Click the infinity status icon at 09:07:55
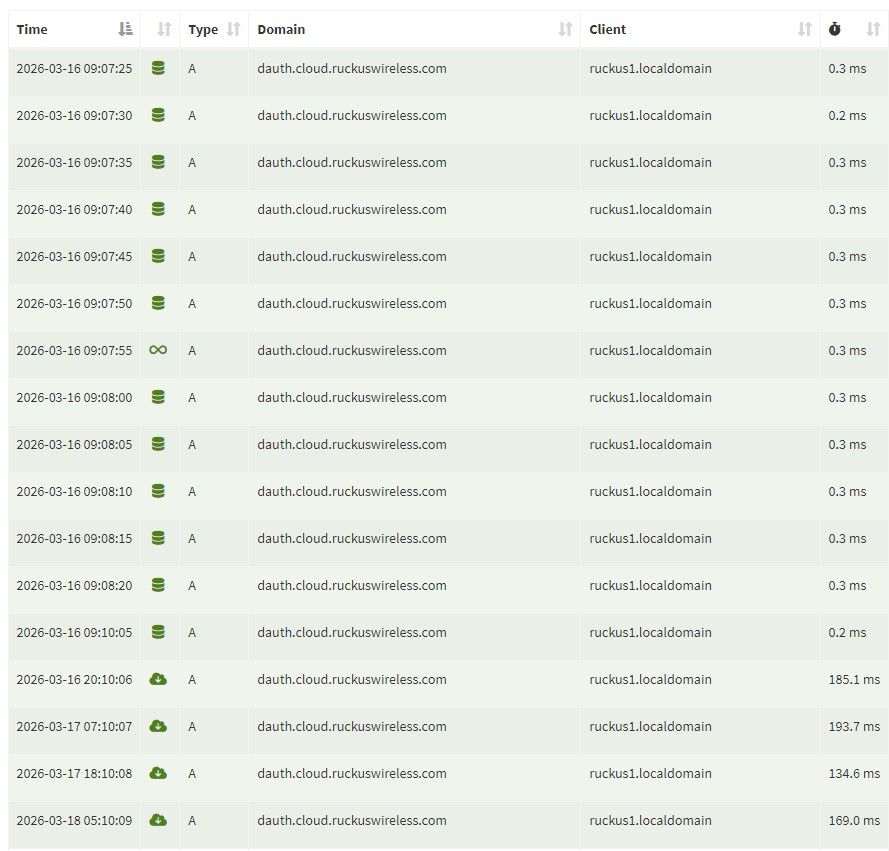This screenshot has height=851, width=889. click(158, 350)
